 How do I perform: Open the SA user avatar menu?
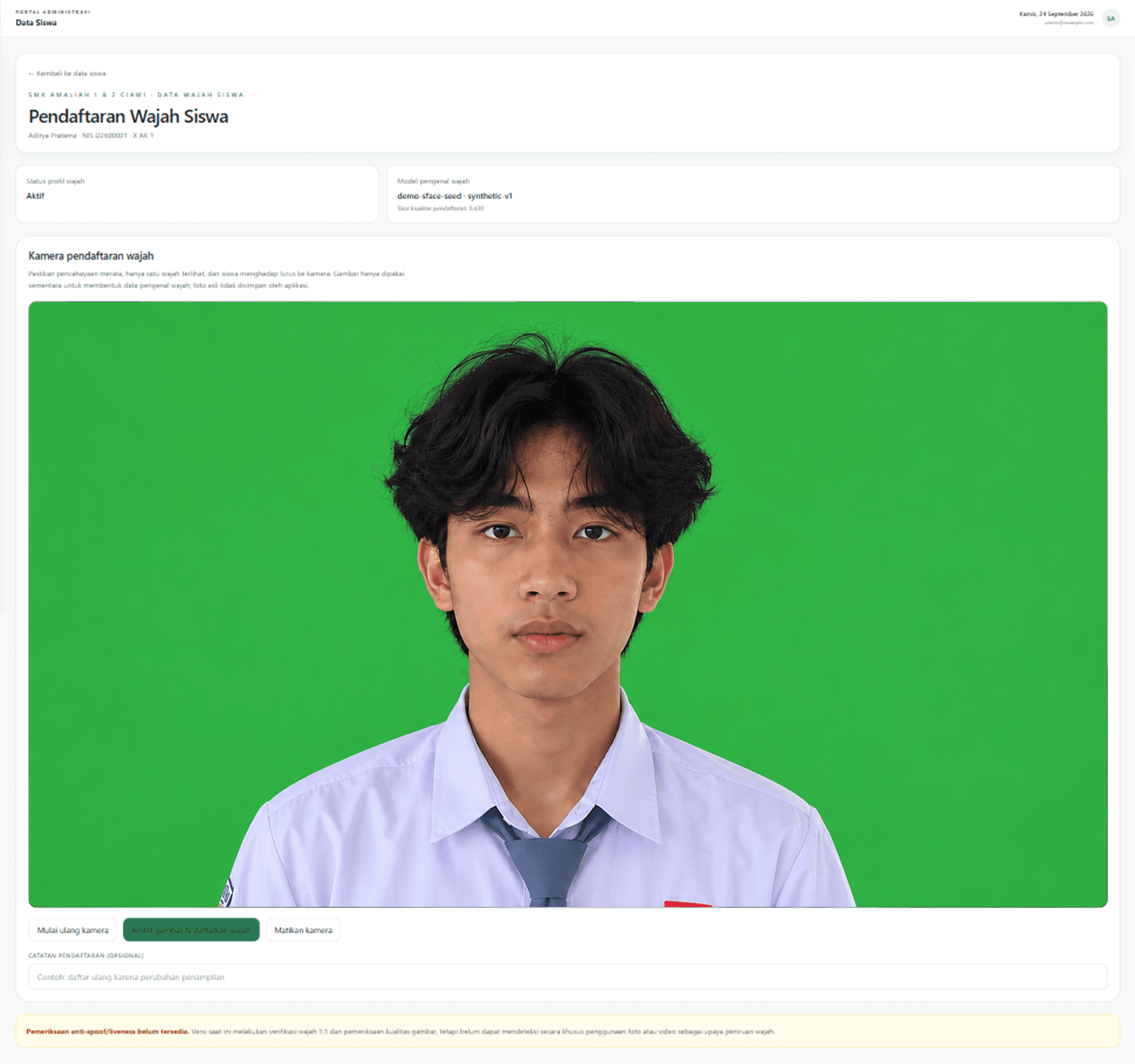pos(1111,18)
